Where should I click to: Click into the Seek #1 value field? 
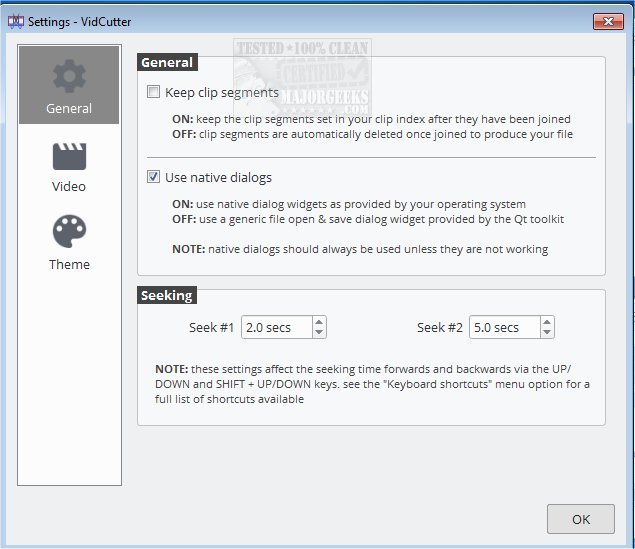277,327
